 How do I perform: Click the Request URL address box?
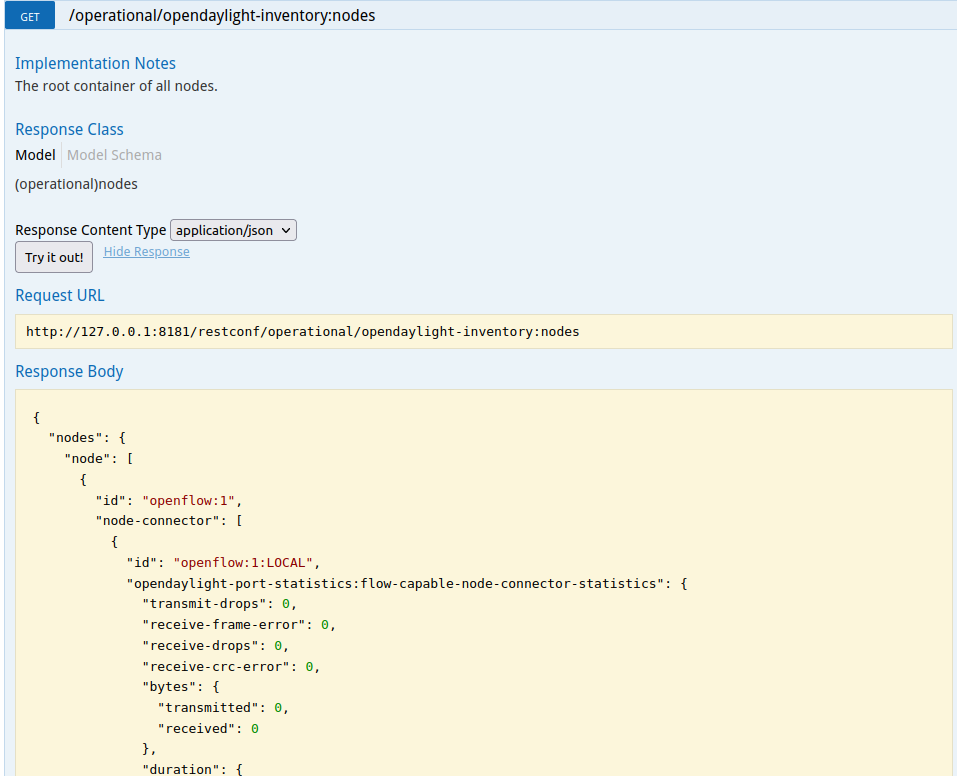(x=484, y=331)
